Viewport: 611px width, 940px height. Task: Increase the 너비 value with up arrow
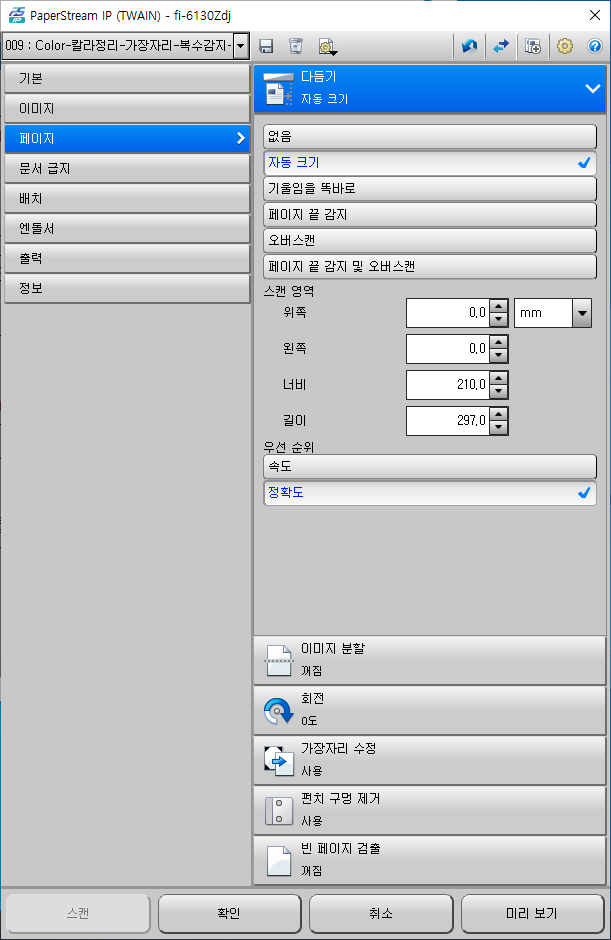(499, 378)
